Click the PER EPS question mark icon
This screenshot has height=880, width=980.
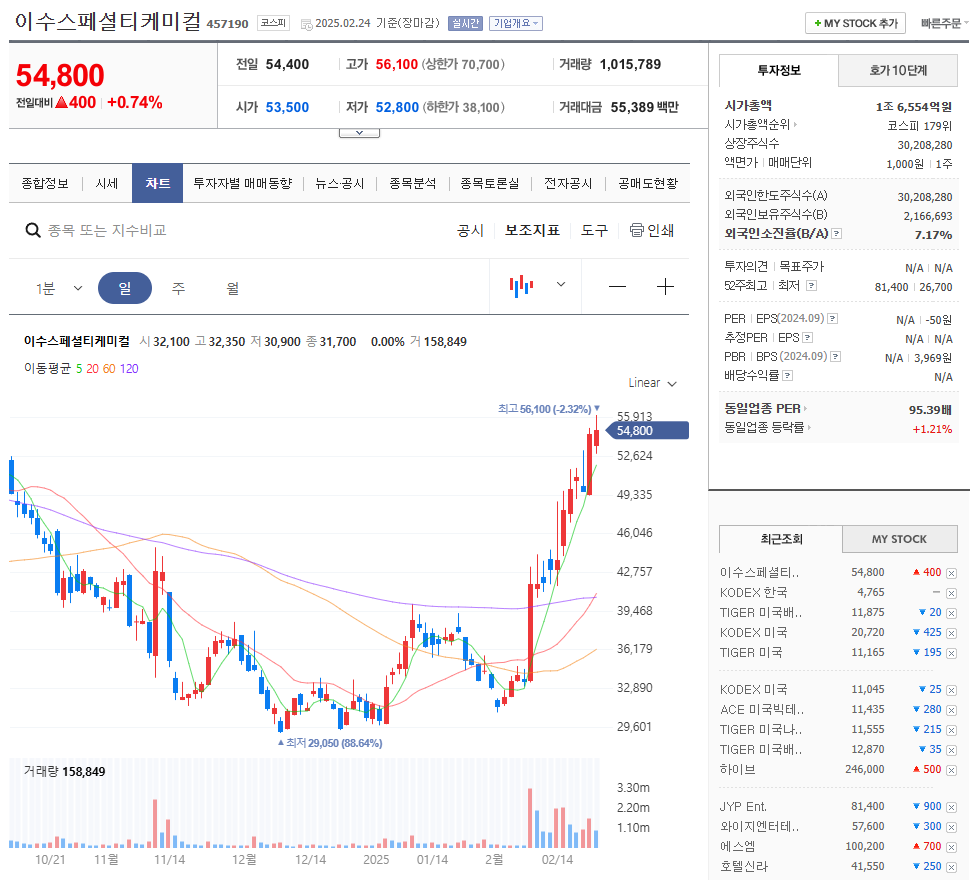coord(831,319)
